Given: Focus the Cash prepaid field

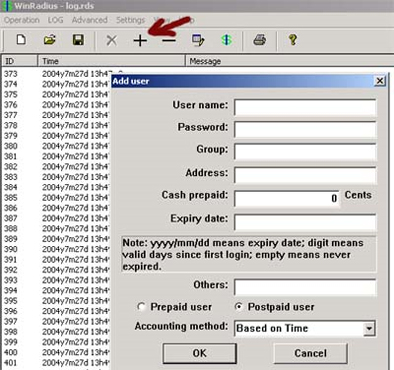Looking at the screenshot, I should (287, 198).
